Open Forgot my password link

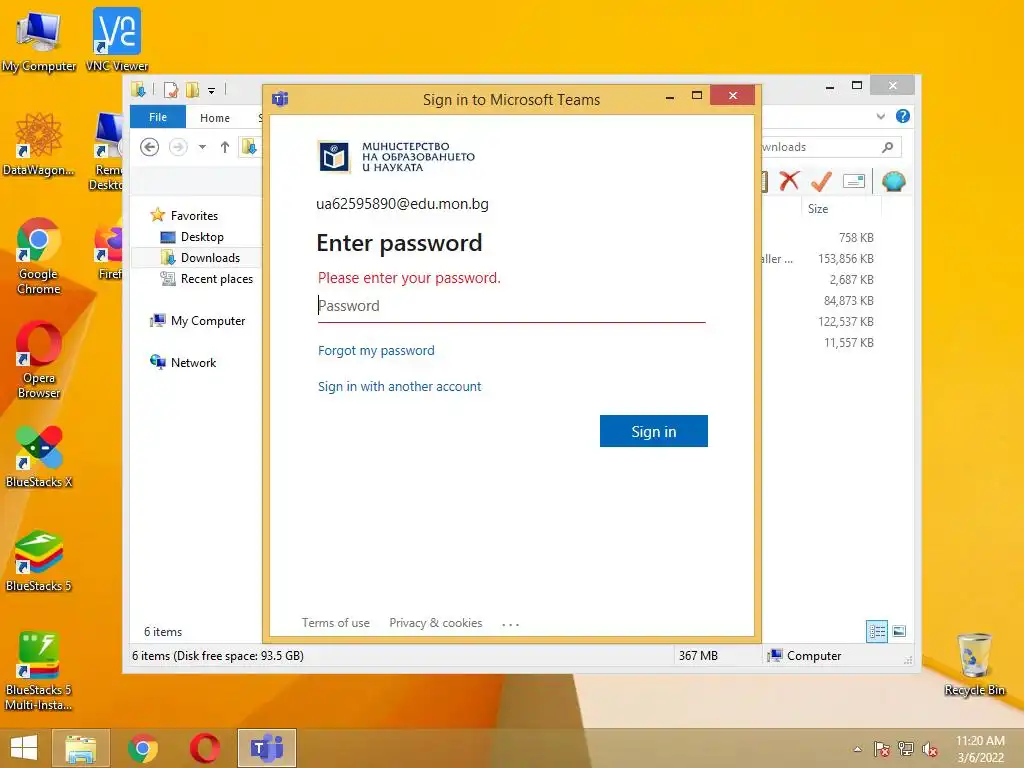pyautogui.click(x=376, y=351)
